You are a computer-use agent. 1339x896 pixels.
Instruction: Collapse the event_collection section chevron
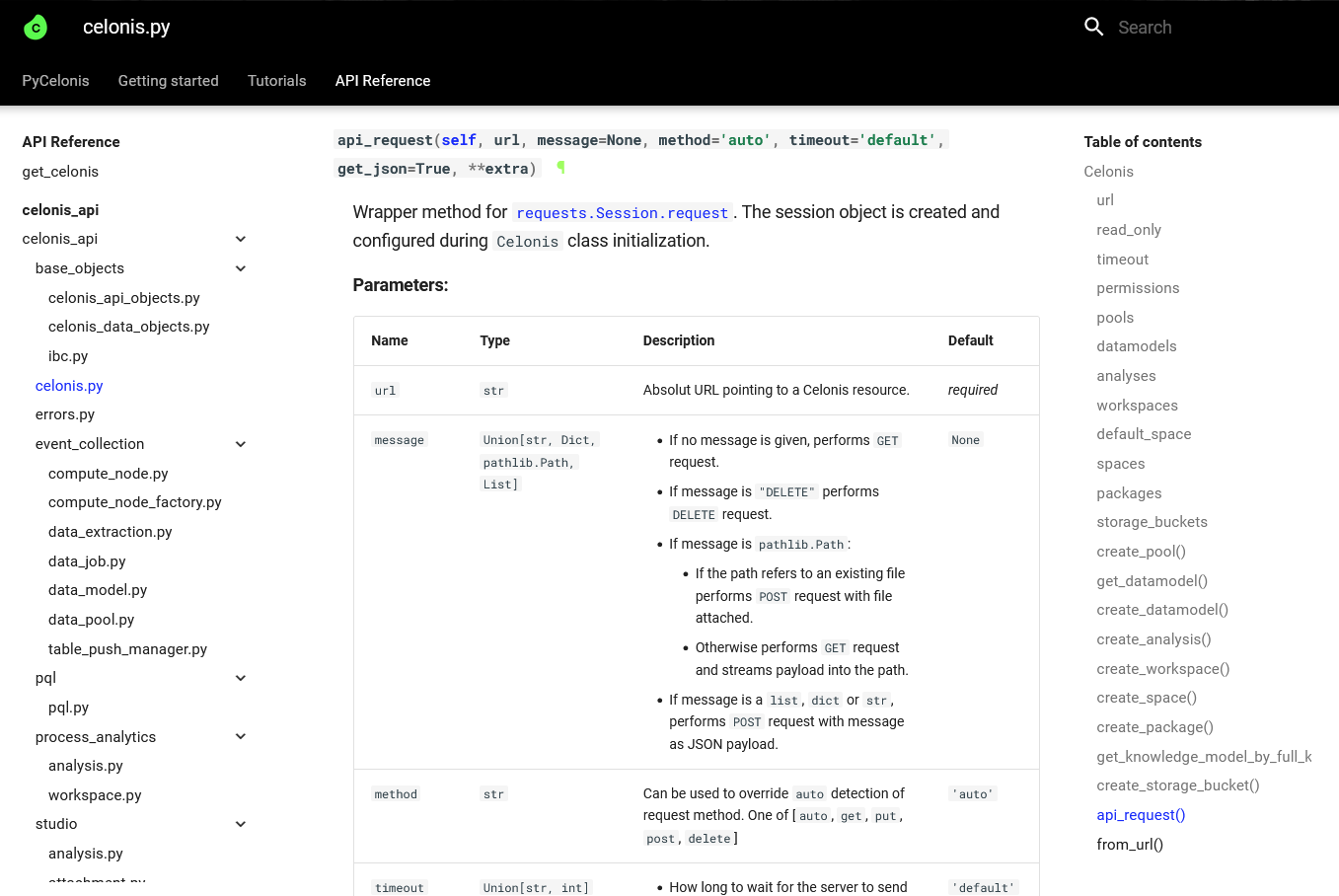pyautogui.click(x=241, y=444)
